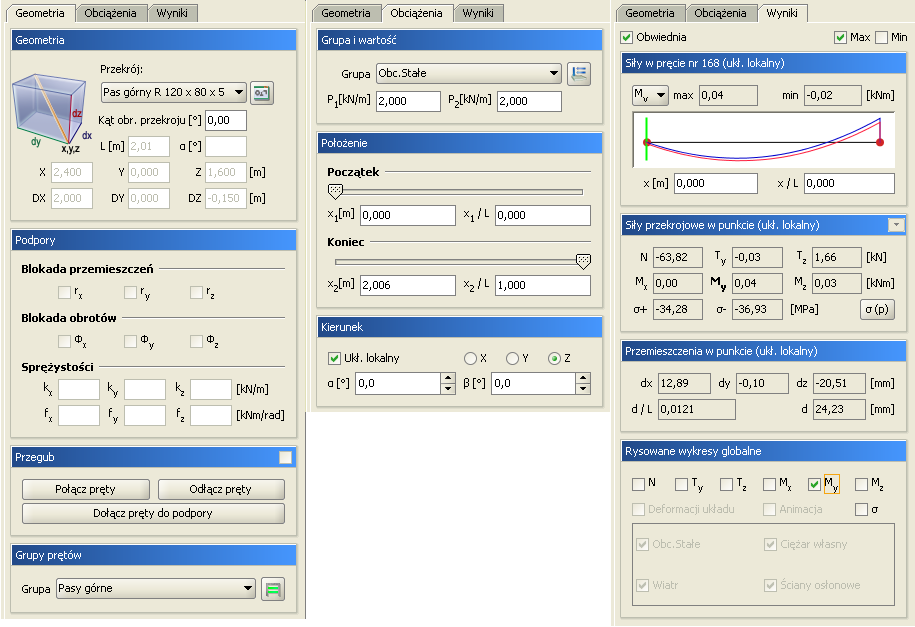
Task: Click the Połącz pręty button
Action: pyautogui.click(x=85, y=489)
